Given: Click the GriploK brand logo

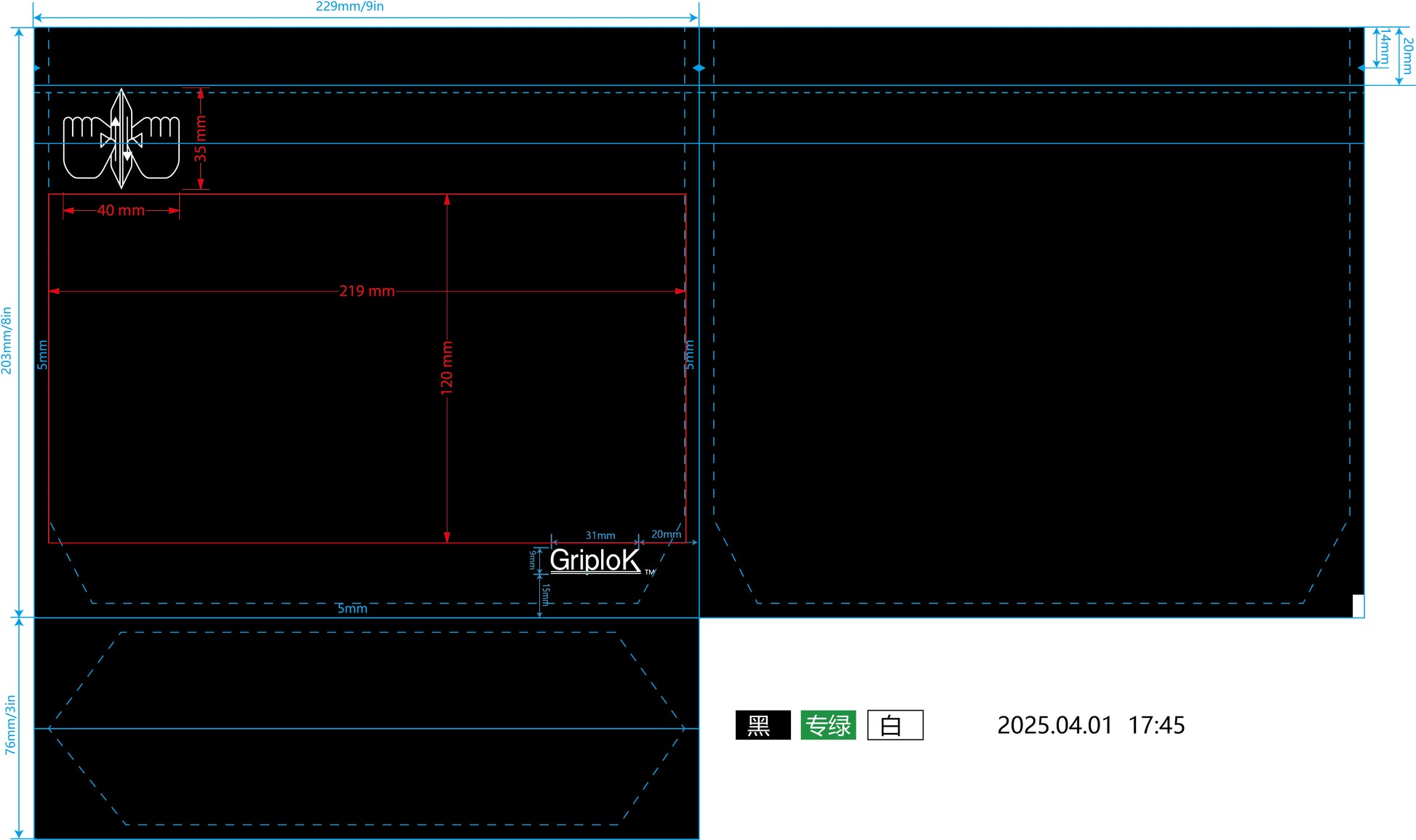Looking at the screenshot, I should tap(594, 560).
